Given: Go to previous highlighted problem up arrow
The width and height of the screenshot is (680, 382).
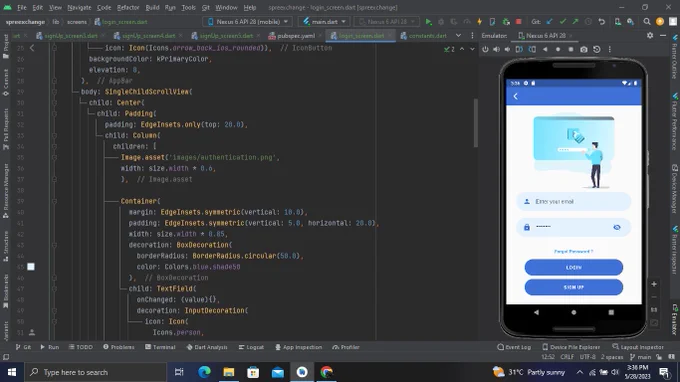Looking at the screenshot, I should coord(462,49).
